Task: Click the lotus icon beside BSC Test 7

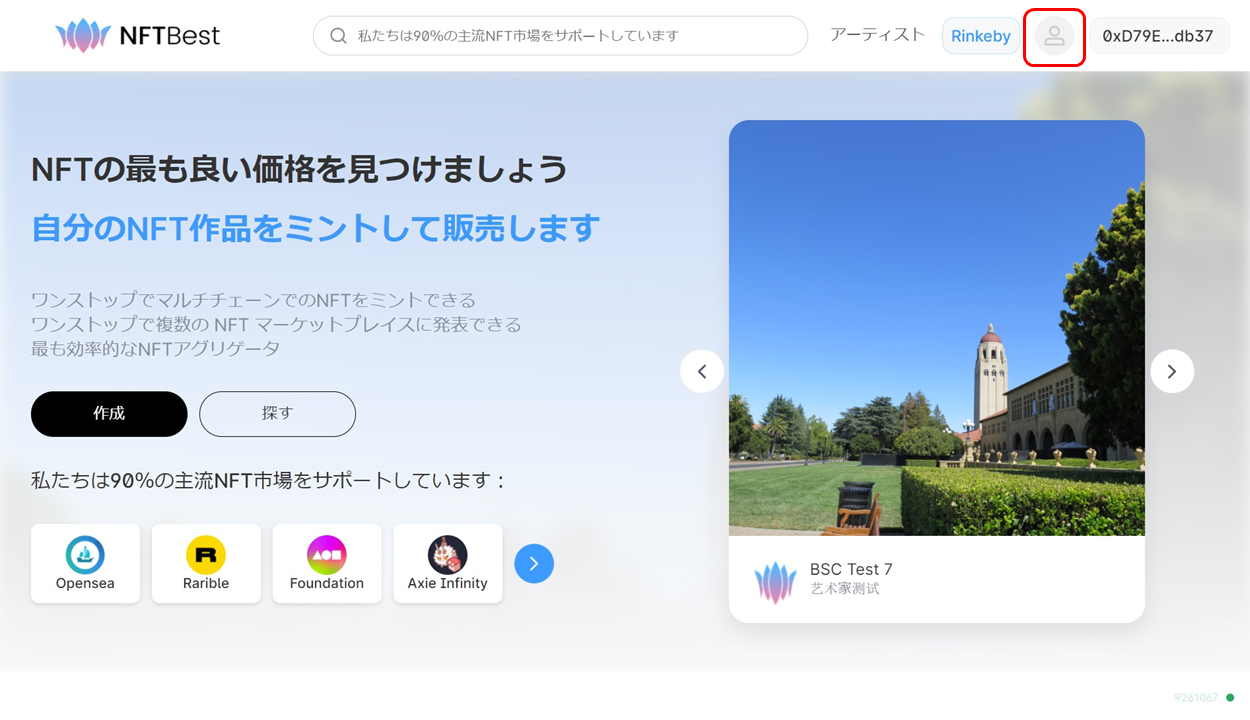Action: 775,581
